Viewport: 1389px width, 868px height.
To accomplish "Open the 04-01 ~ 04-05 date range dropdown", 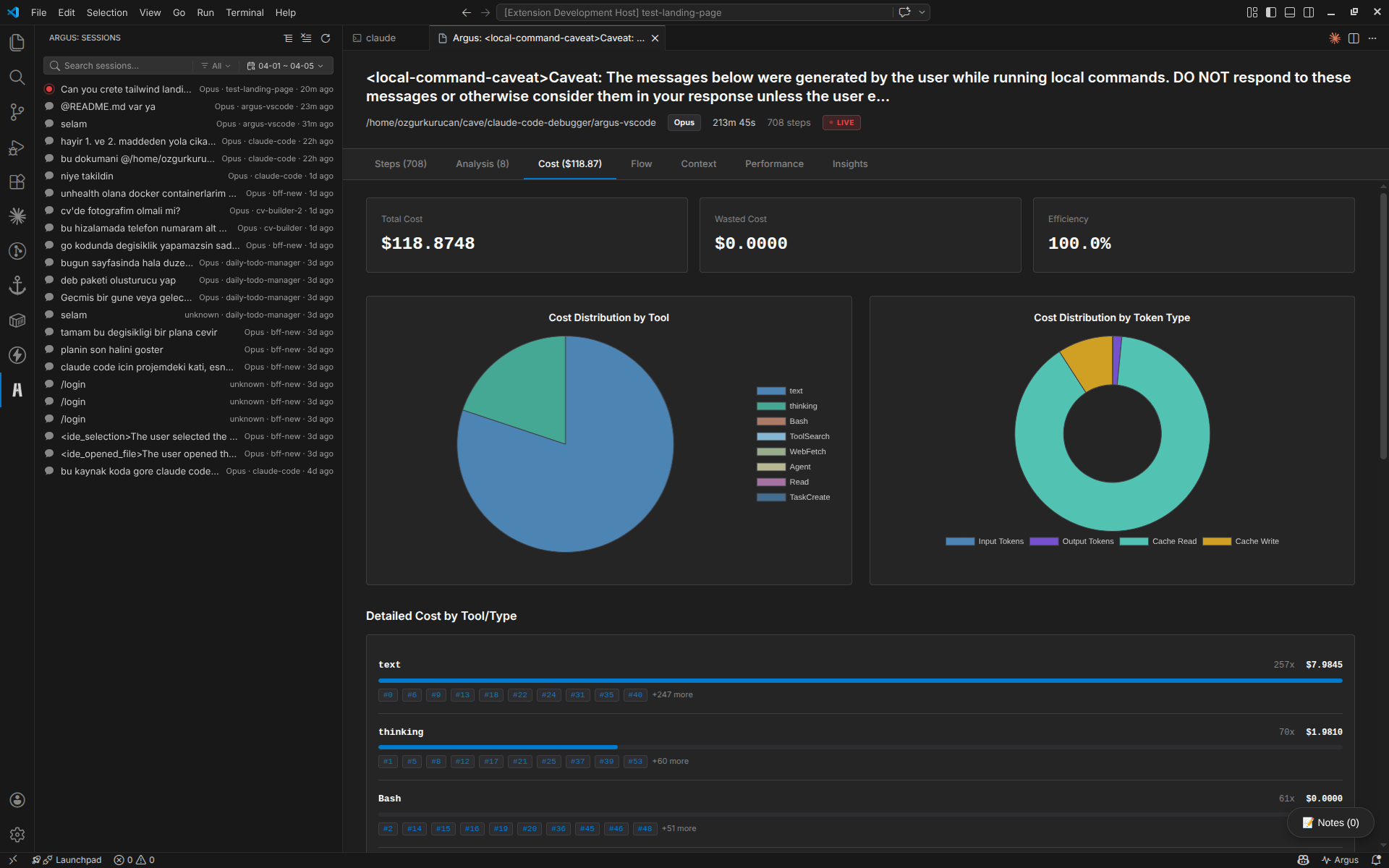I will pos(285,66).
